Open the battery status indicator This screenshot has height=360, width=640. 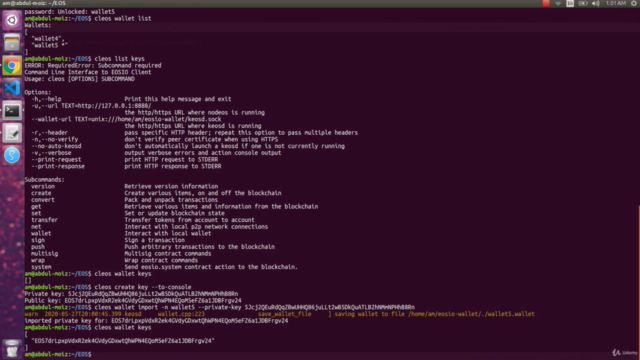[583, 3]
